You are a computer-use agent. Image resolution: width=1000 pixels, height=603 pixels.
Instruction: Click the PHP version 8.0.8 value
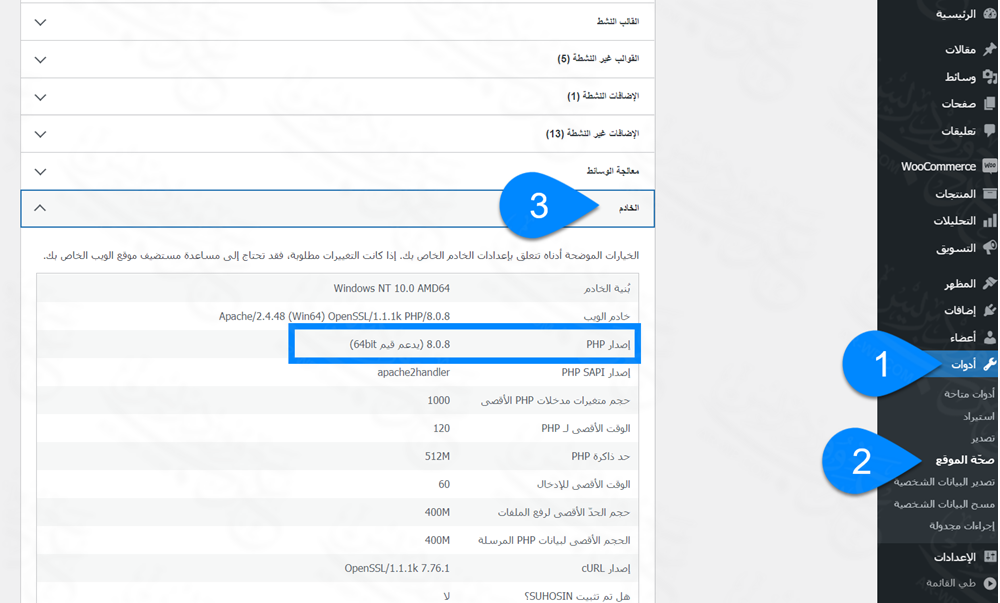coord(399,344)
